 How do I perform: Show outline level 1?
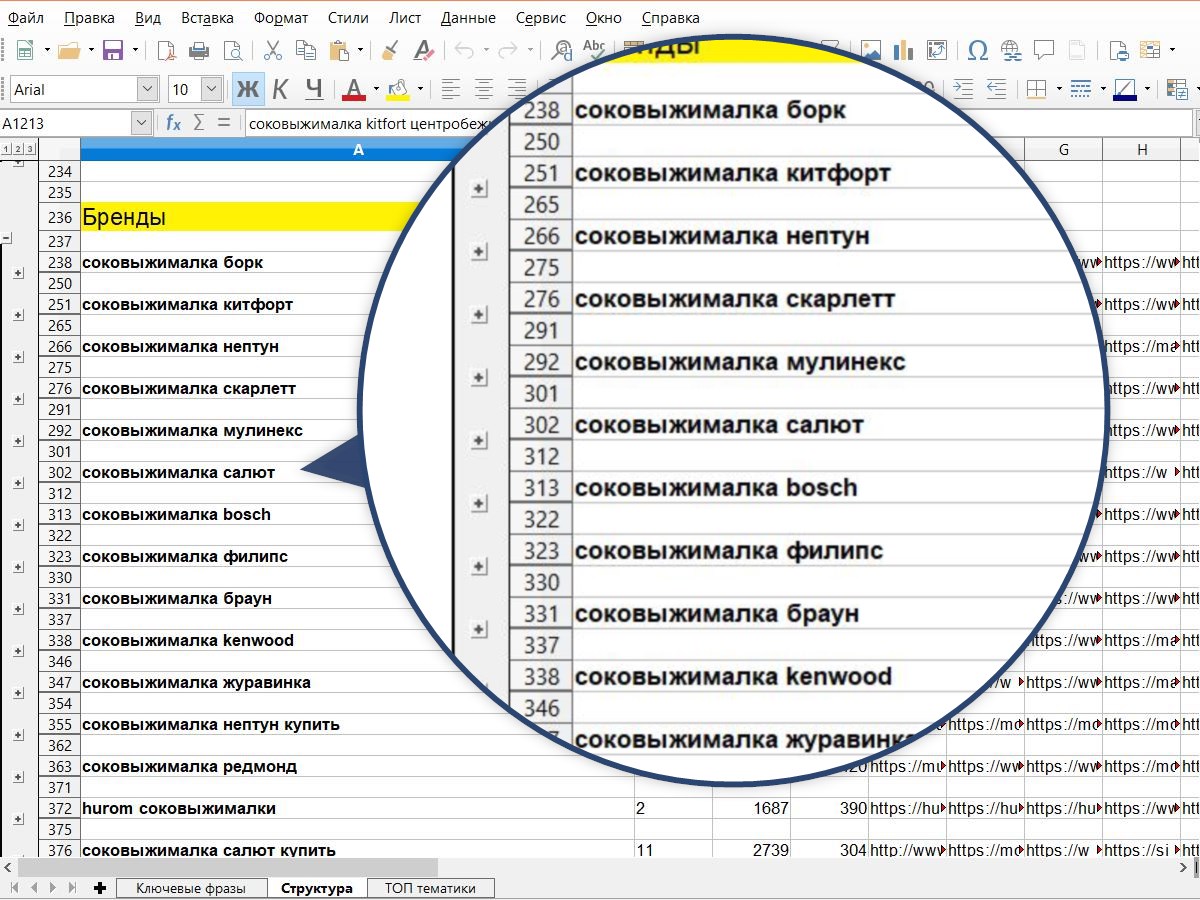(6, 150)
